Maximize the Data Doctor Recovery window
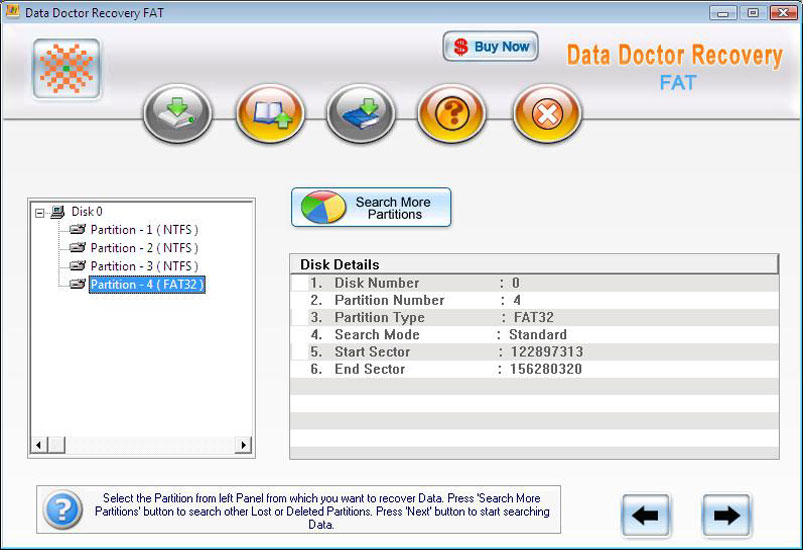The width and height of the screenshot is (803, 550). coord(753,13)
